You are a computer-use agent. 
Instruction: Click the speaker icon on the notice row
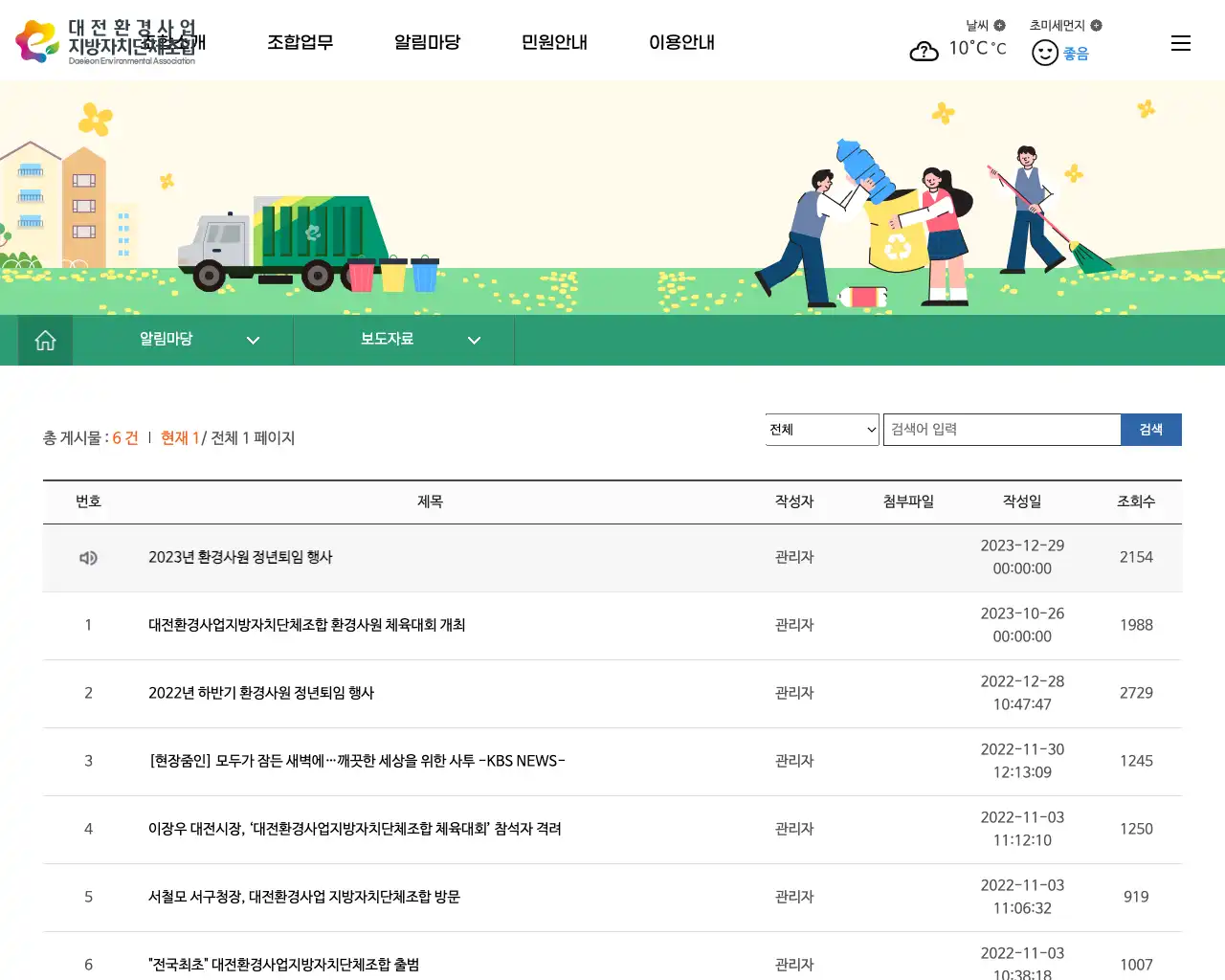88,557
